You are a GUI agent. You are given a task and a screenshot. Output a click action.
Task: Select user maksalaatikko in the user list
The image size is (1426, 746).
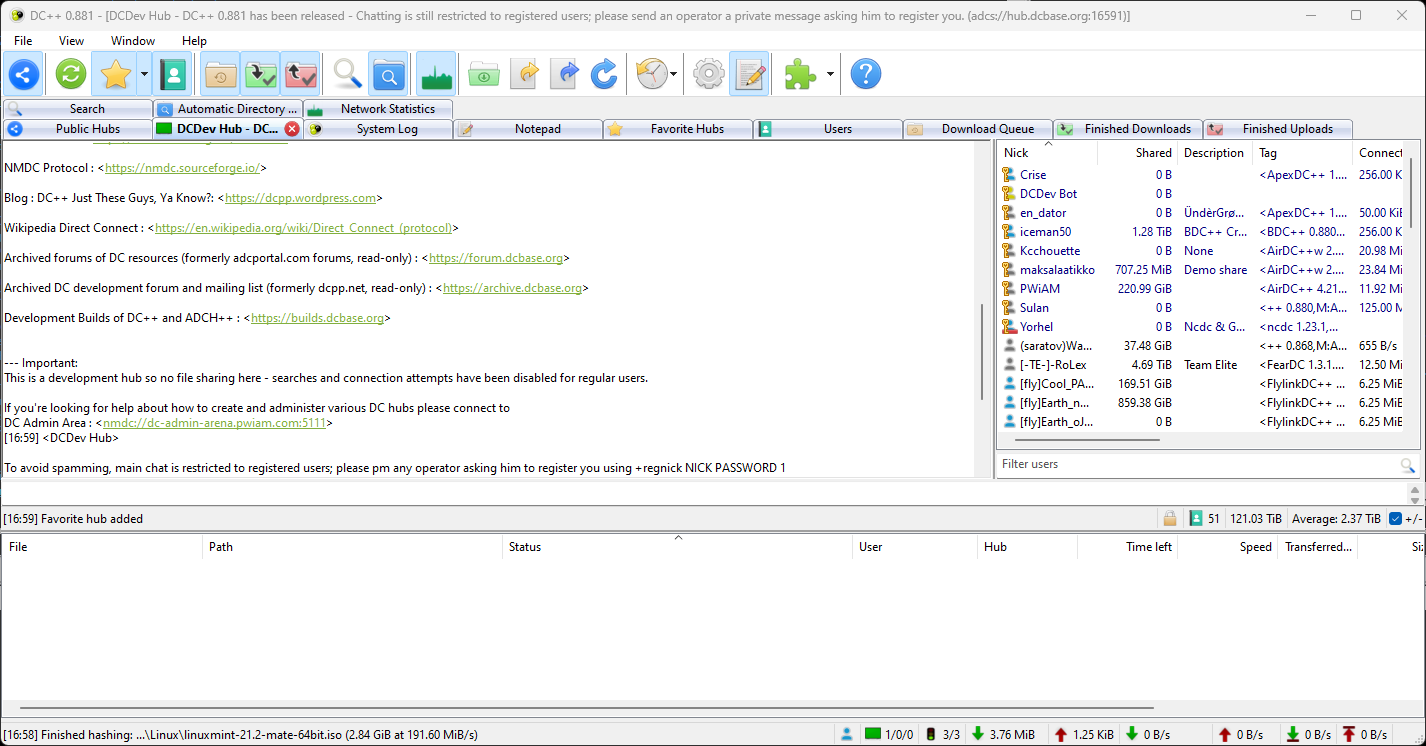click(x=1057, y=269)
